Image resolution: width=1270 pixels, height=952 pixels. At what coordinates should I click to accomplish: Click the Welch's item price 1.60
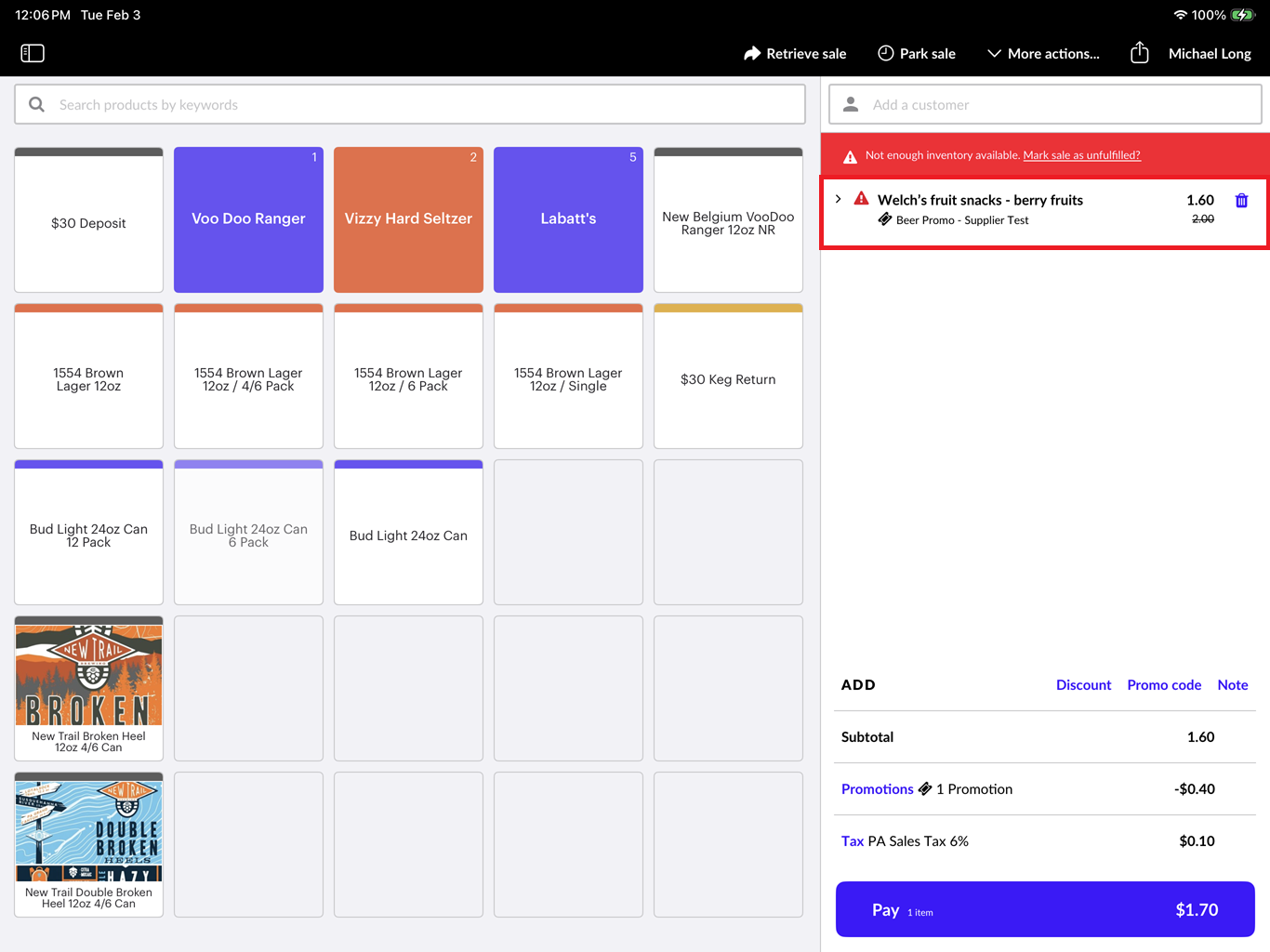1200,200
